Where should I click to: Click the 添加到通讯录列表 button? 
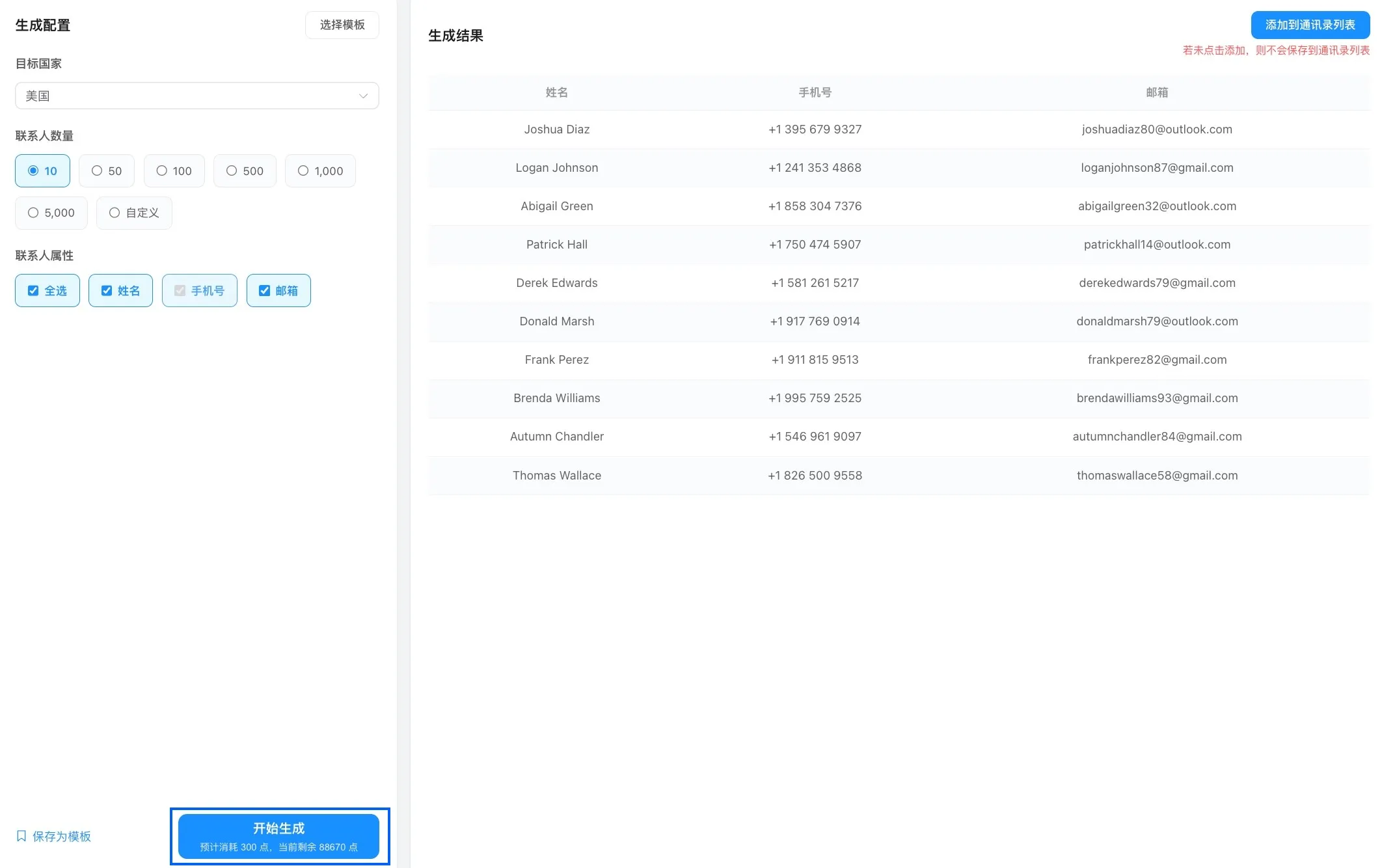coord(1310,25)
